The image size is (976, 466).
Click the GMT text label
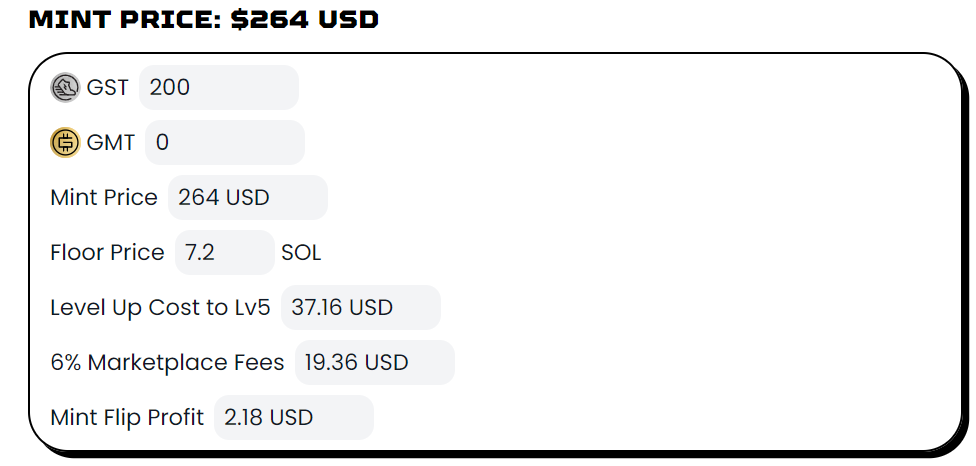pyautogui.click(x=110, y=142)
